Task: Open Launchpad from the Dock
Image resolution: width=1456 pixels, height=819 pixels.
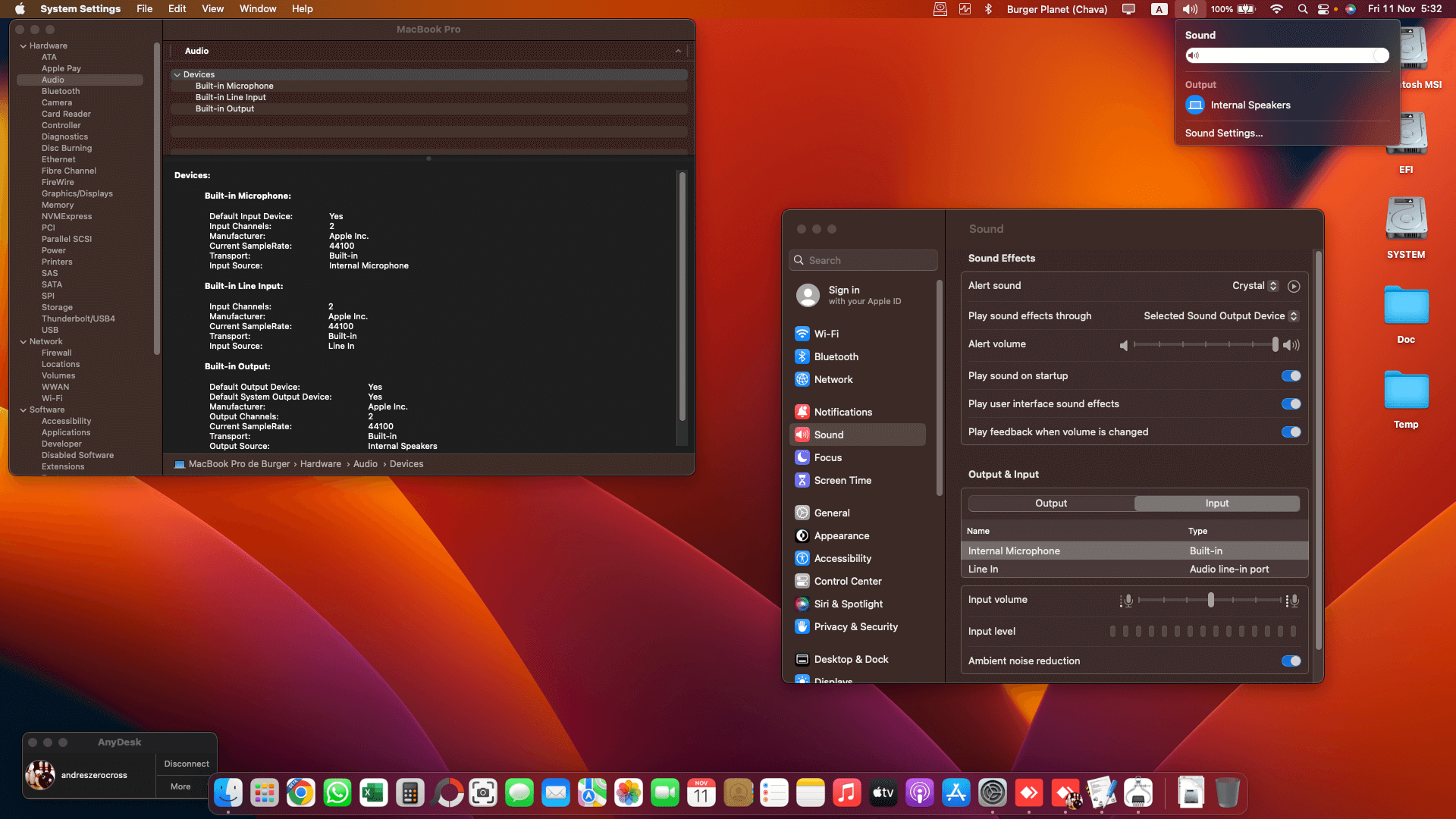Action: (265, 793)
